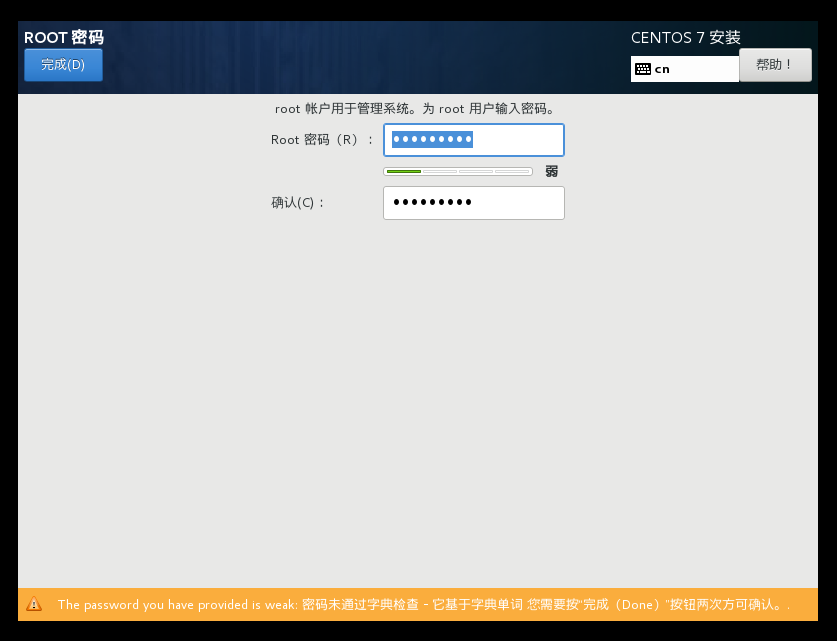Focus the Root 密码 password field
The width and height of the screenshot is (837, 641).
pyautogui.click(x=473, y=140)
